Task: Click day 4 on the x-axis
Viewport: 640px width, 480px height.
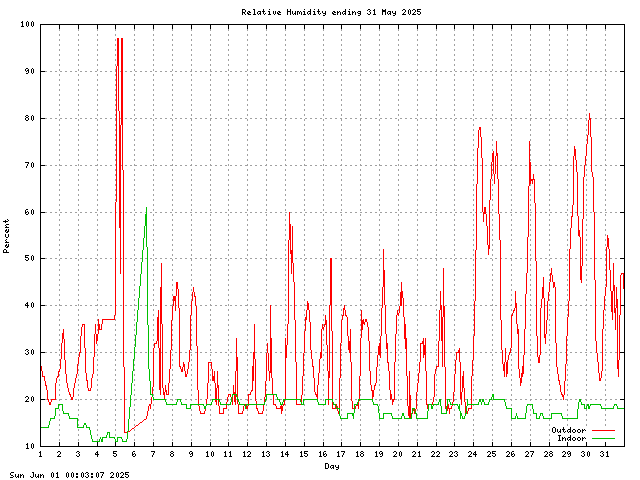Action: [x=97, y=454]
